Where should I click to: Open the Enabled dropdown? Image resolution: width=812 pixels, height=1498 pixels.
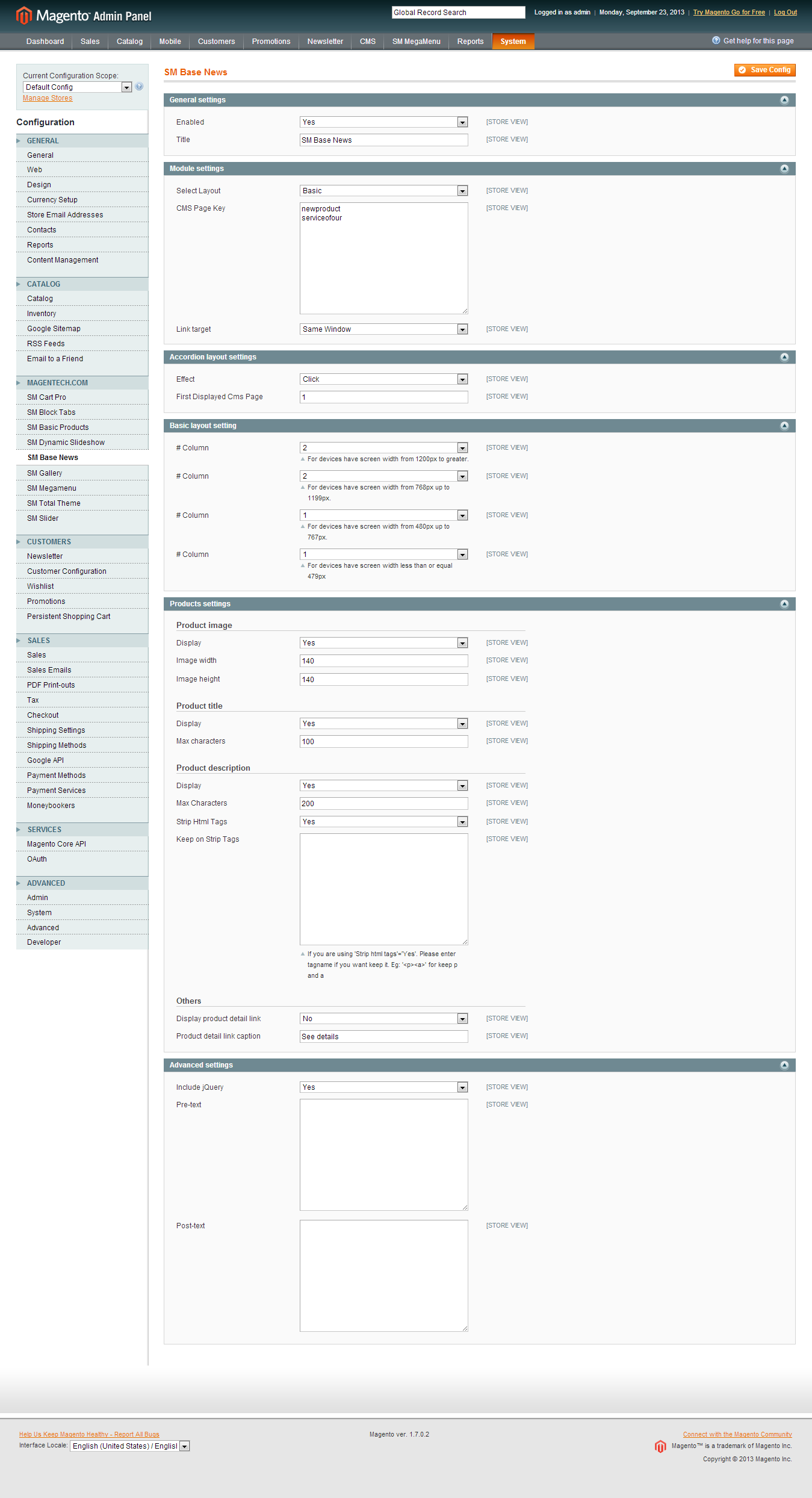click(x=383, y=122)
